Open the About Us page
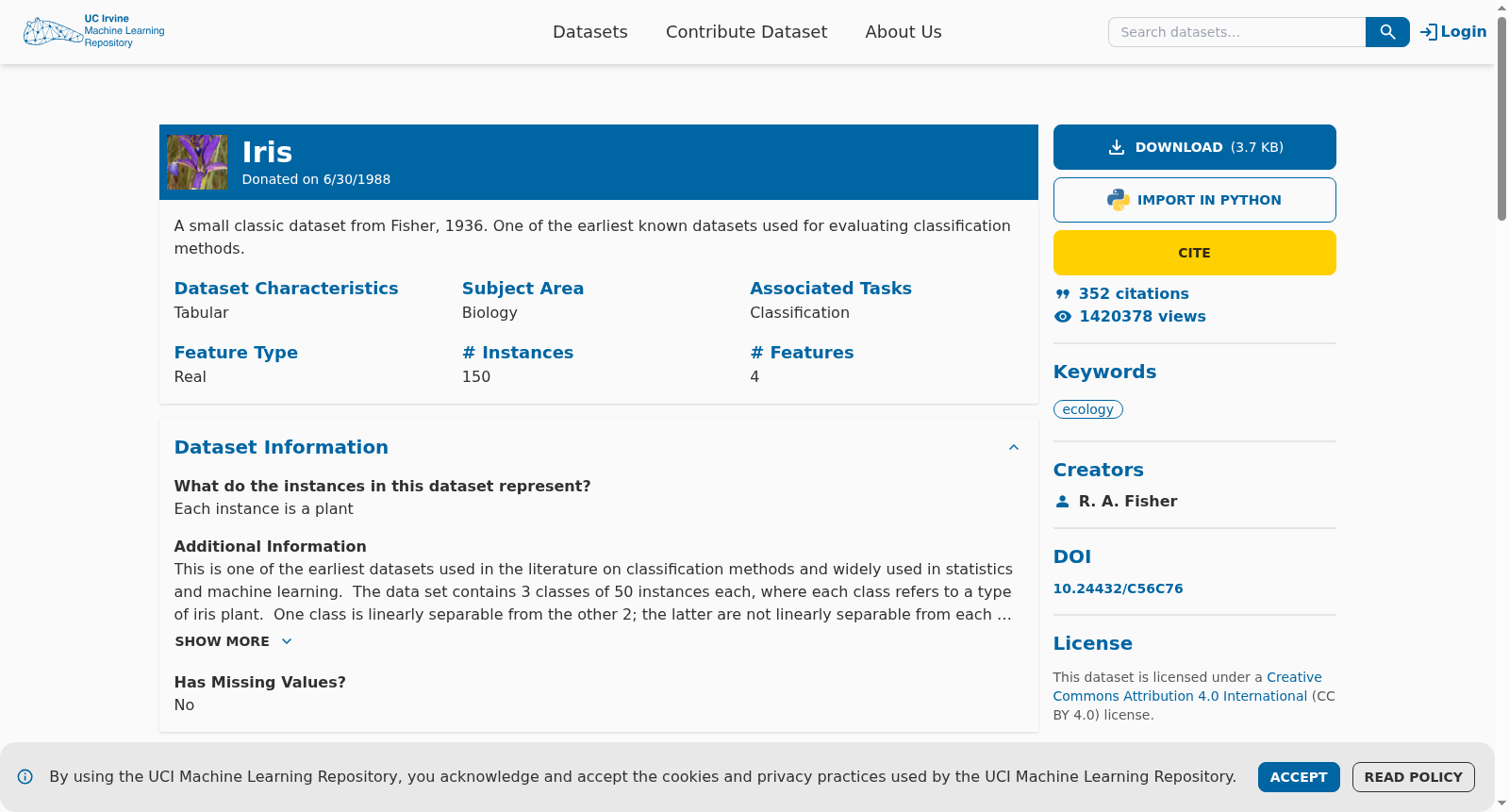 904,32
